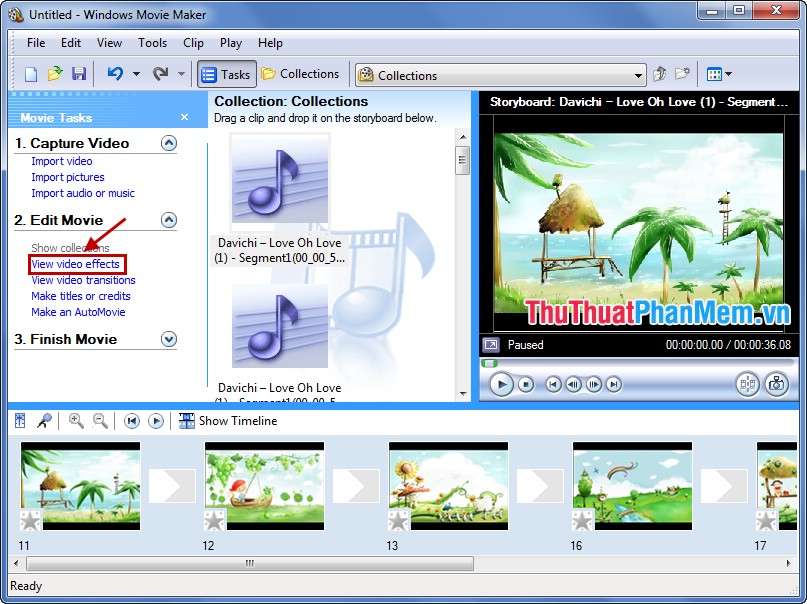
Task: Open the Play menu
Action: tap(230, 43)
